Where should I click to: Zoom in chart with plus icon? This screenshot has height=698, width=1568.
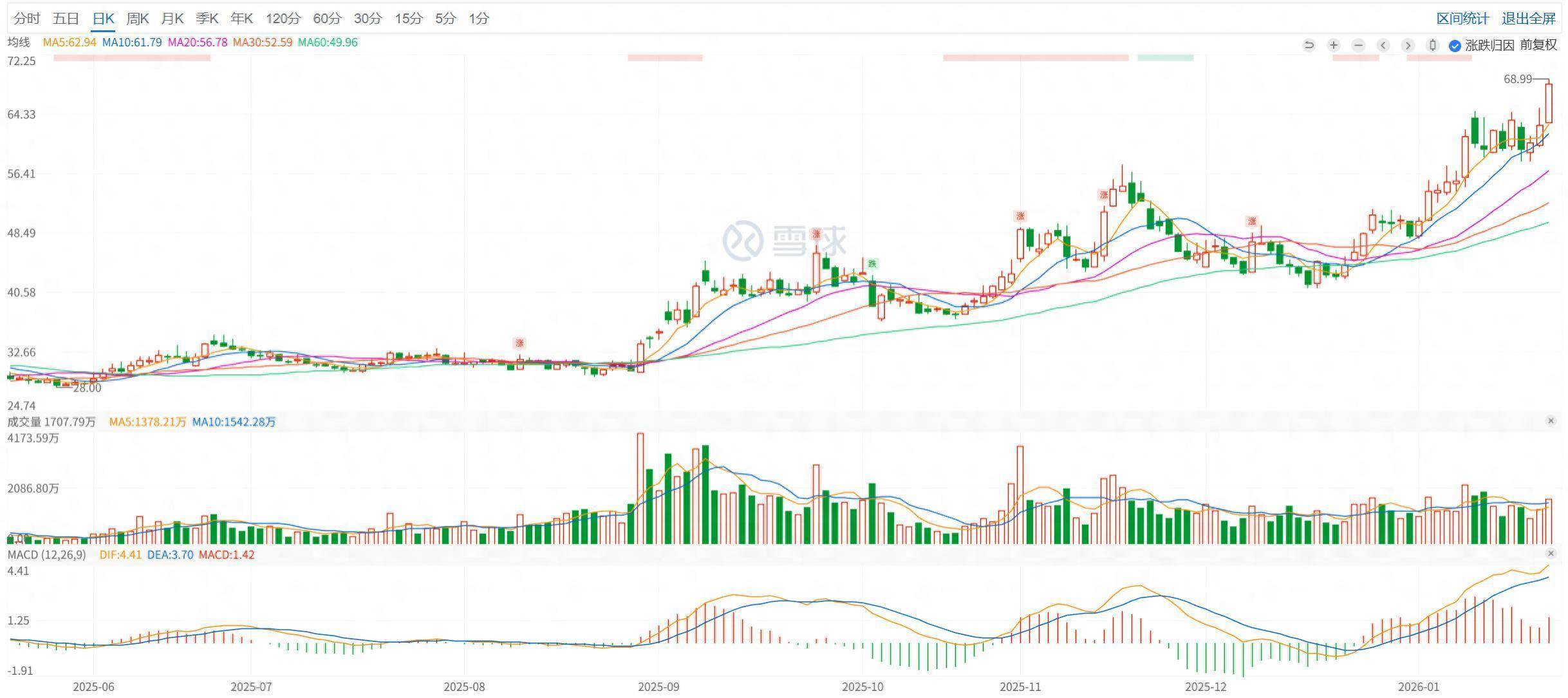[x=1334, y=45]
